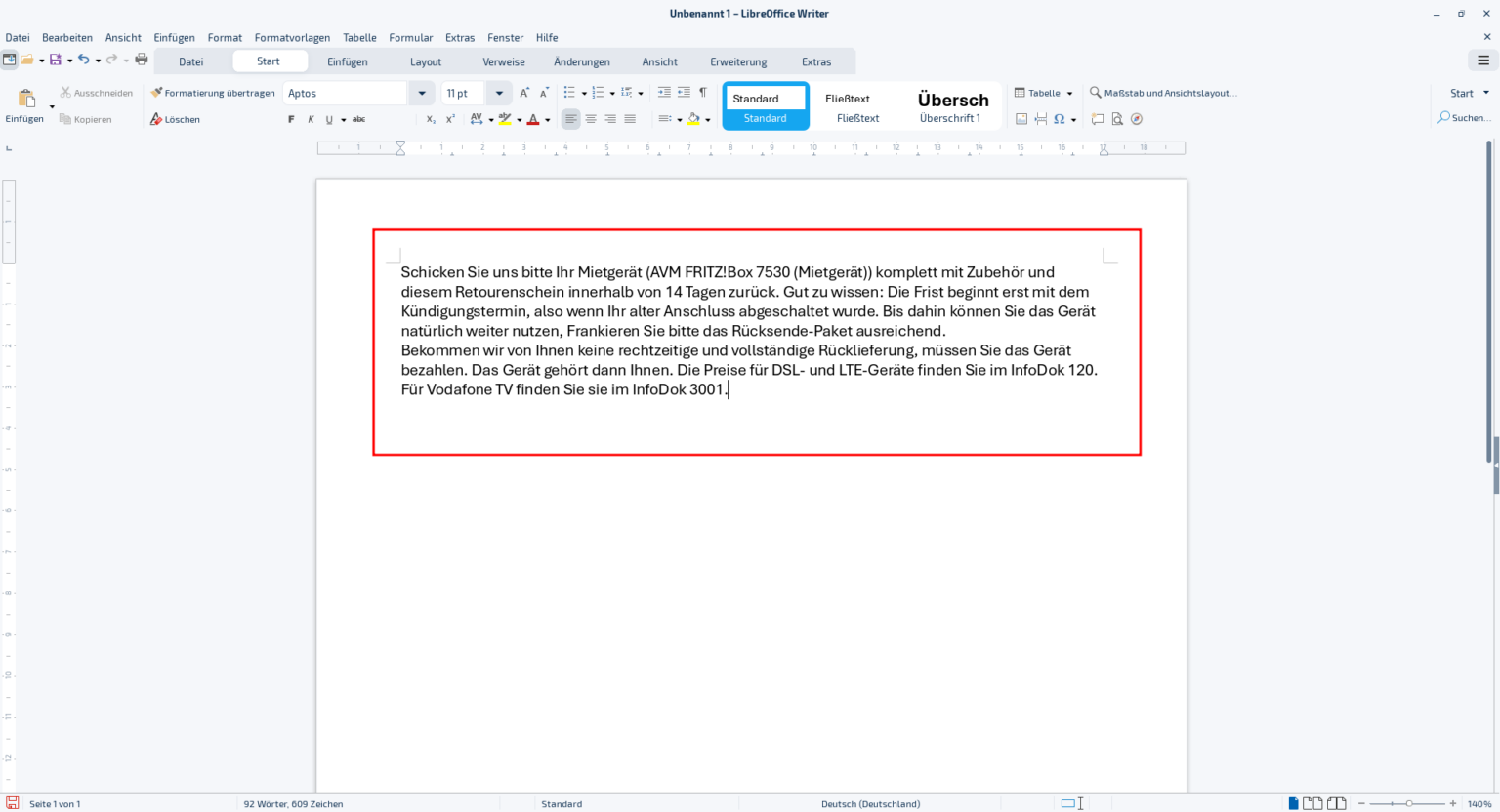Apply the Überschrift 1 style
The height and width of the screenshot is (812, 1500).
coord(953,105)
